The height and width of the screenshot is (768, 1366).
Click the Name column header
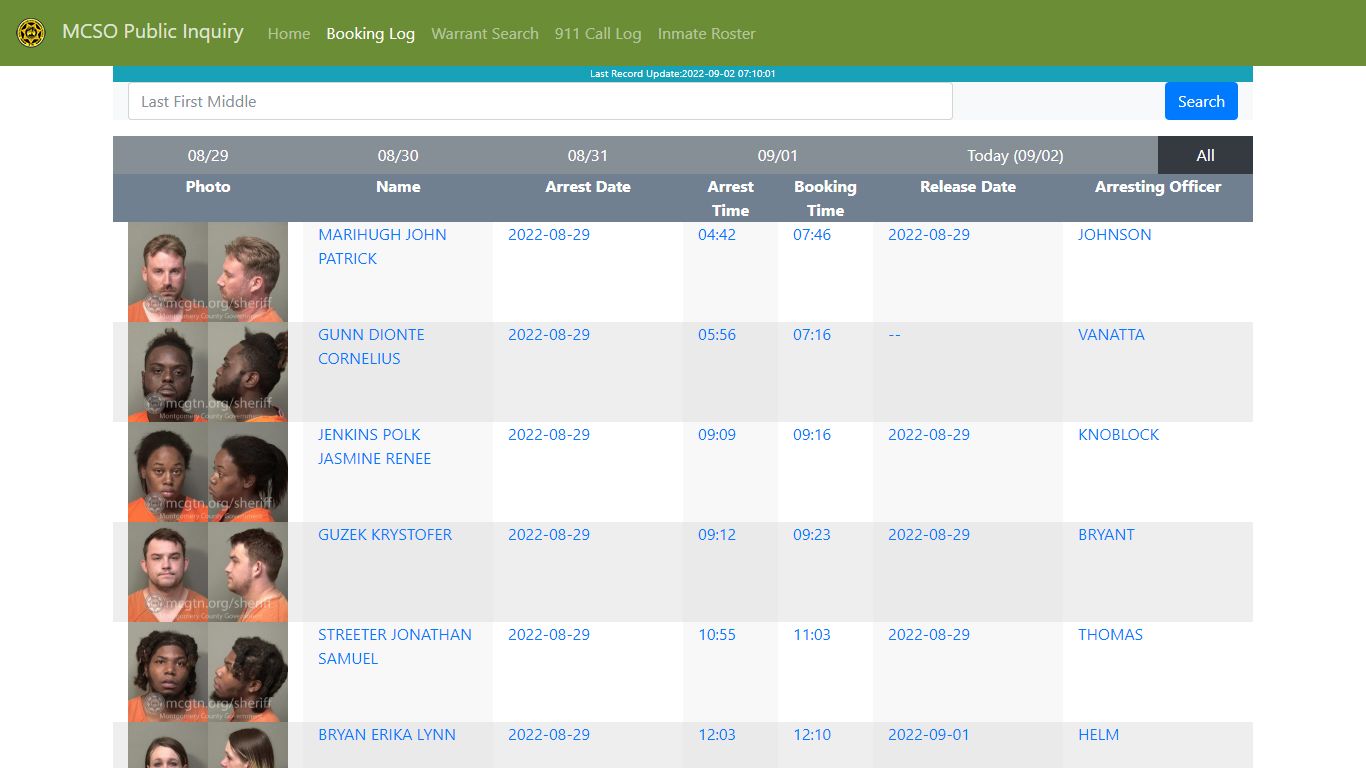398,186
